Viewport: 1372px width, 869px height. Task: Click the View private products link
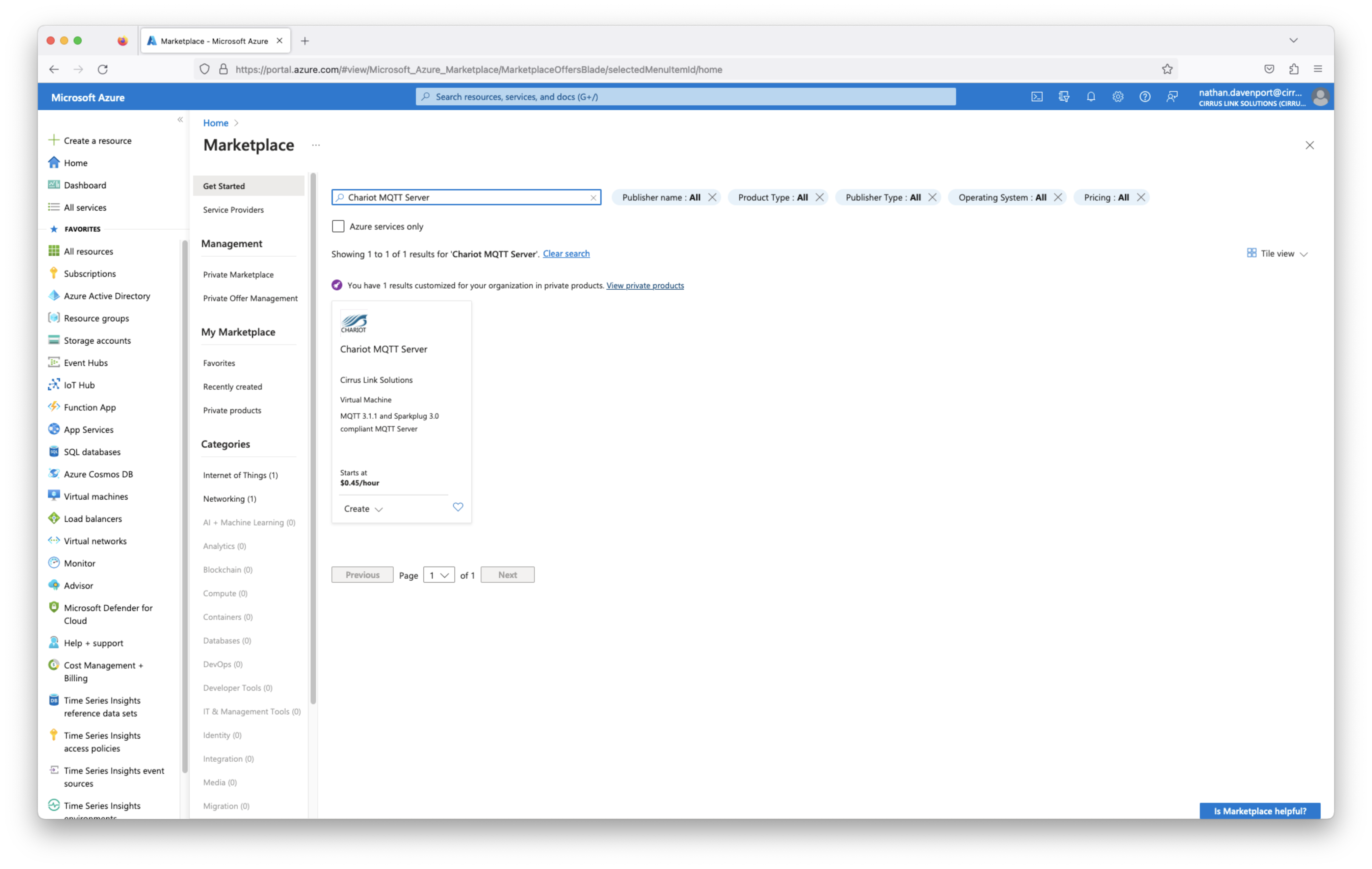tap(644, 285)
